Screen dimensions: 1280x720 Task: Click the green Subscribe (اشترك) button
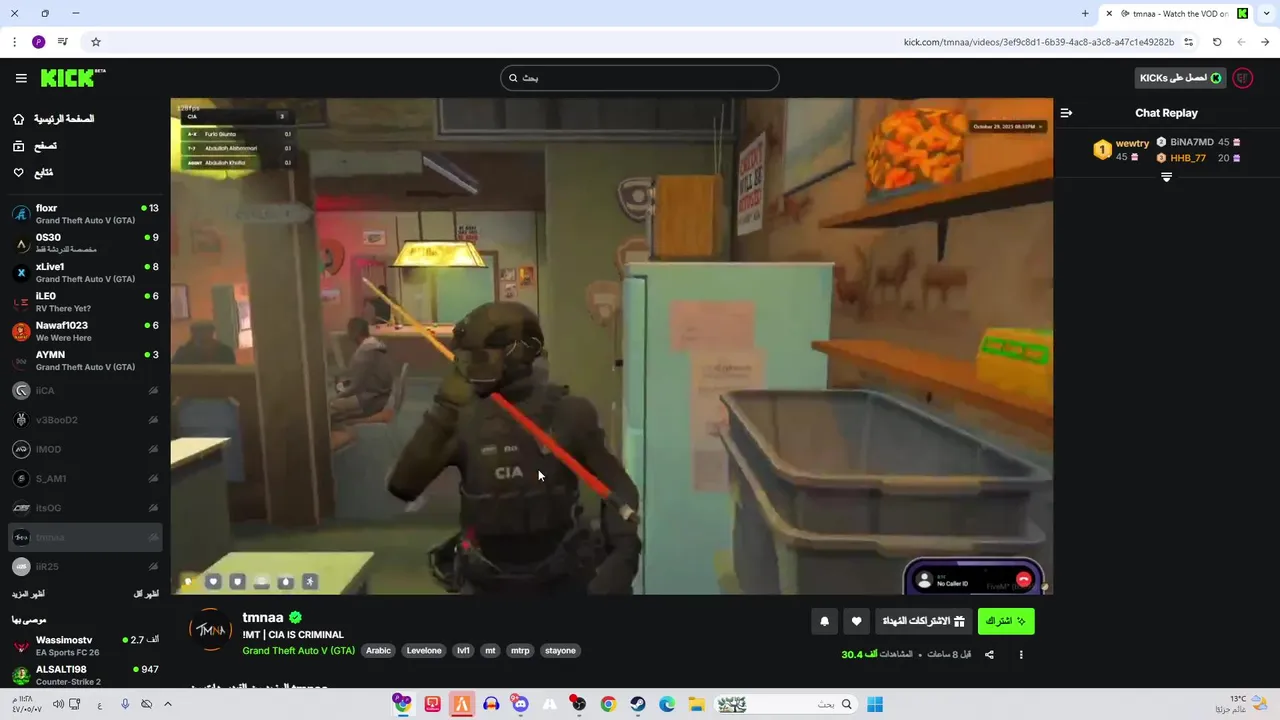click(1006, 621)
